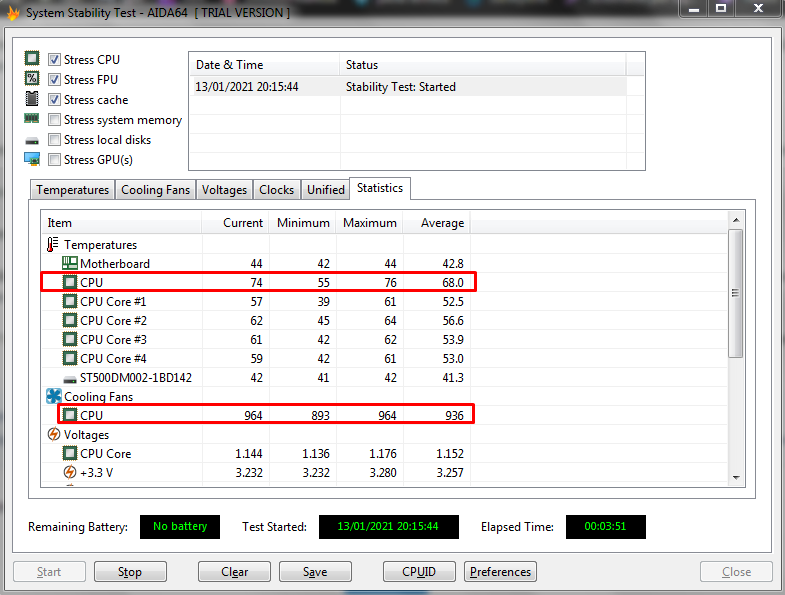Click the cache chip icon beside Stress cache
Screen dimensions: 785x595
click(x=32, y=98)
